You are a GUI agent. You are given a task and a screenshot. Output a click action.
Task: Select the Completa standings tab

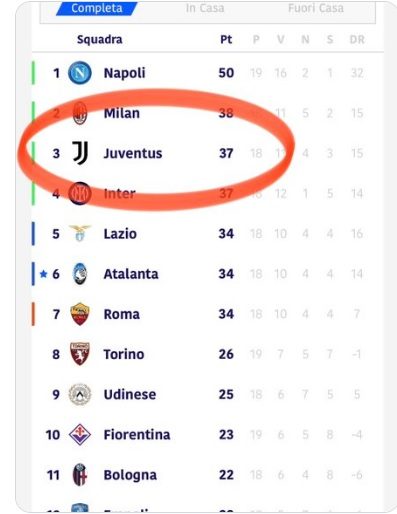point(97,8)
